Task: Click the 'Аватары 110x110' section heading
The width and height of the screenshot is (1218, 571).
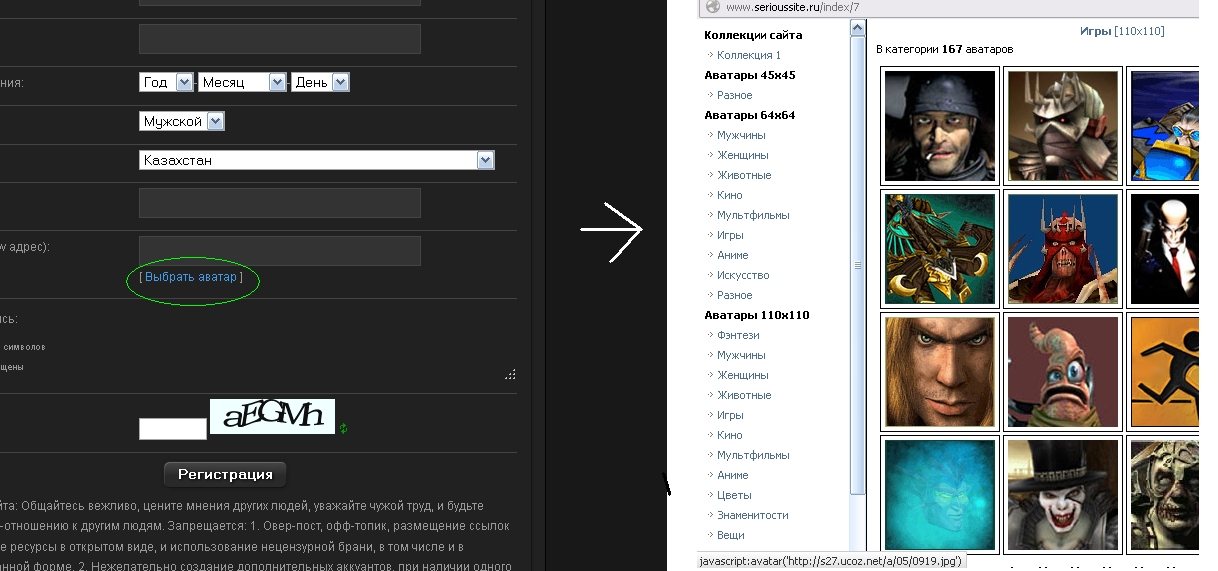Action: click(757, 315)
